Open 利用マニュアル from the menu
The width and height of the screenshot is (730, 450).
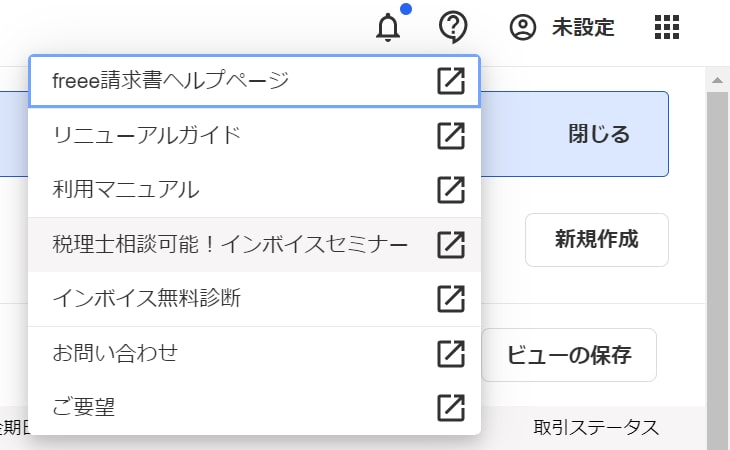(126, 189)
